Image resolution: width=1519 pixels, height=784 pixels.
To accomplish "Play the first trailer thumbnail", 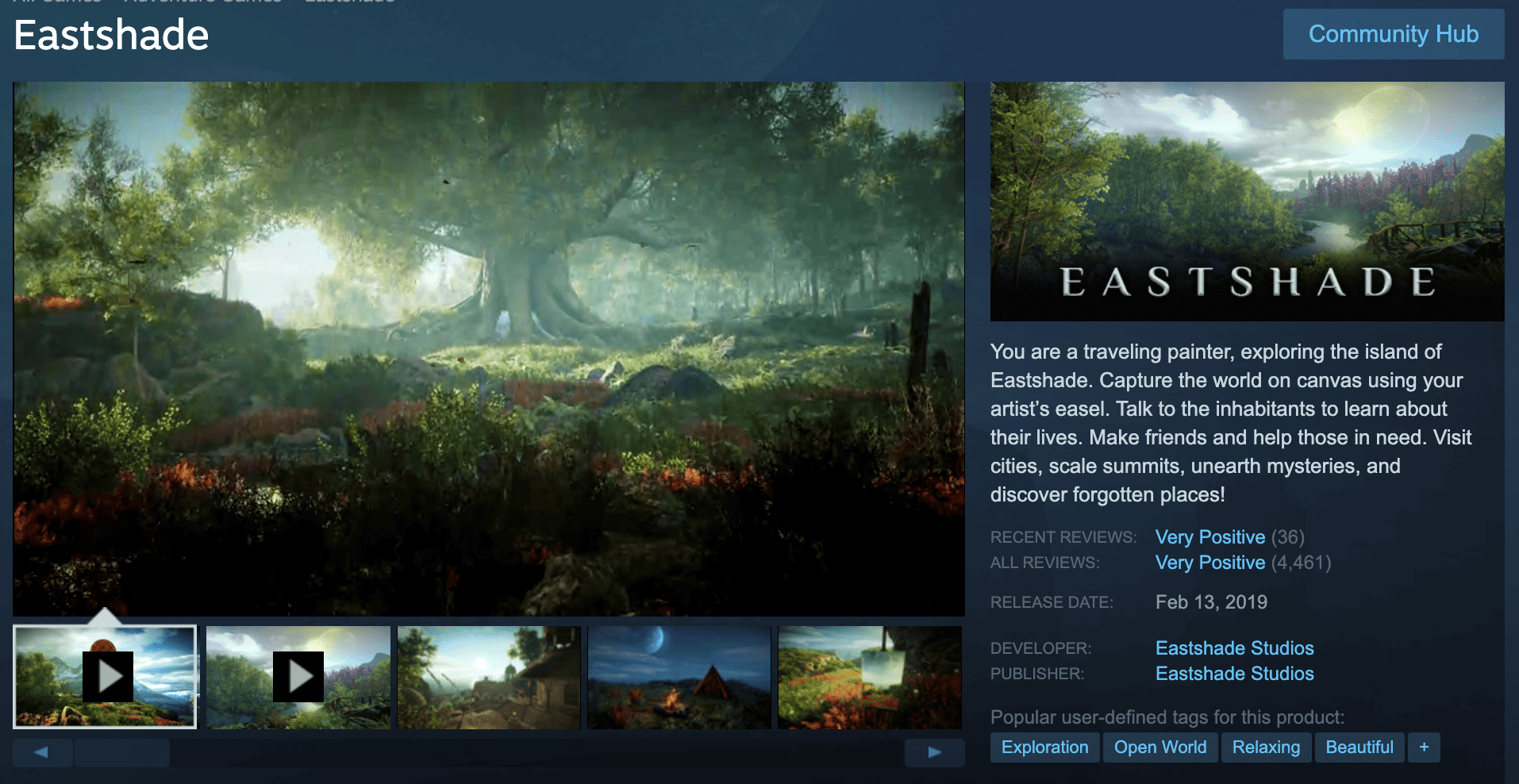I will [x=105, y=677].
